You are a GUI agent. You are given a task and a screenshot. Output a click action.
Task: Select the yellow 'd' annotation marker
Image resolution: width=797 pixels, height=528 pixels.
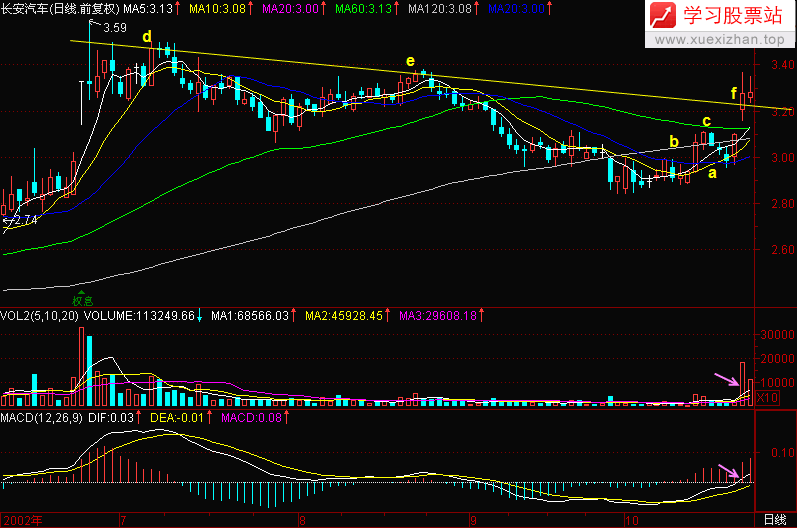click(x=147, y=38)
